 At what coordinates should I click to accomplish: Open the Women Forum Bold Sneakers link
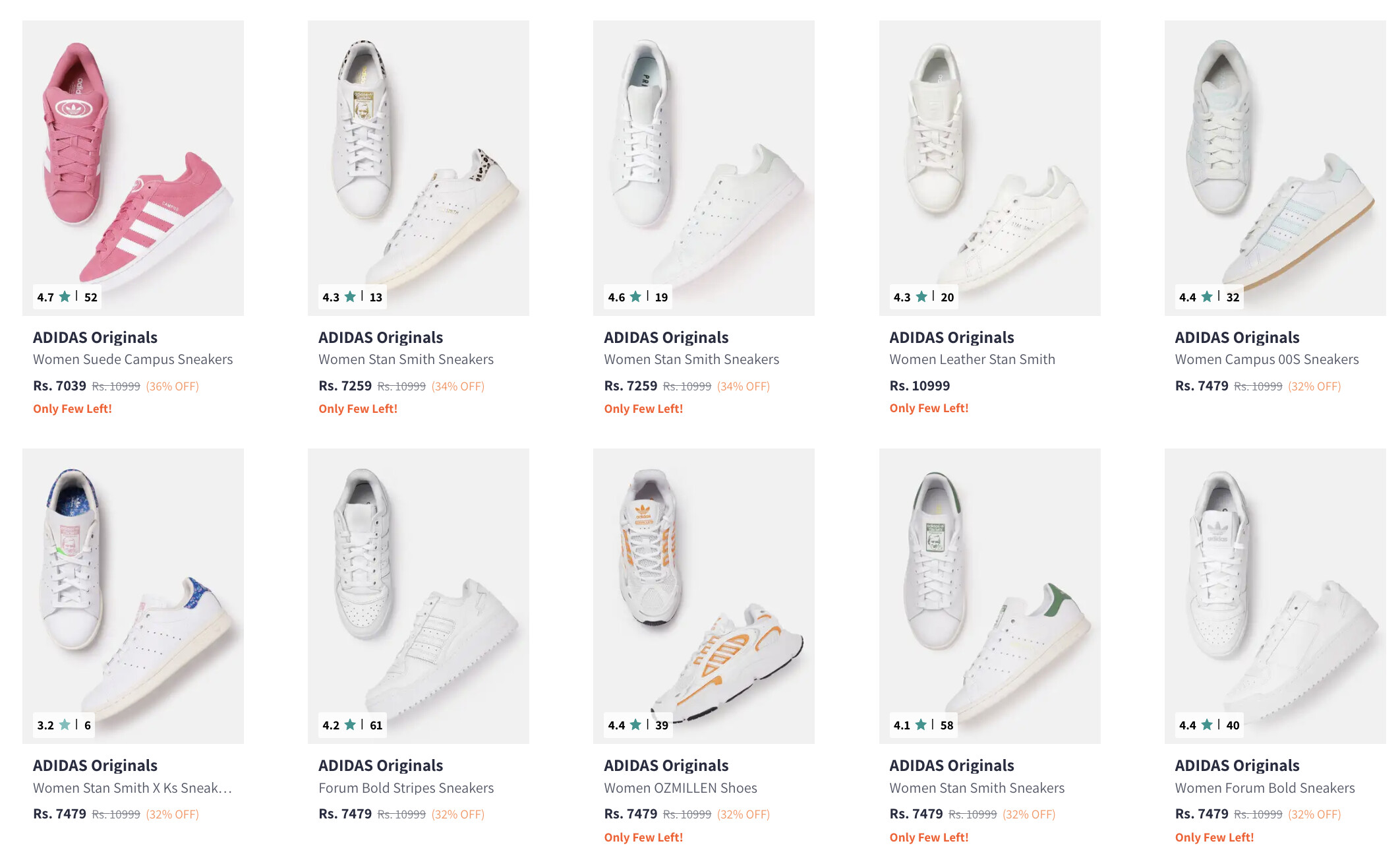click(1265, 788)
